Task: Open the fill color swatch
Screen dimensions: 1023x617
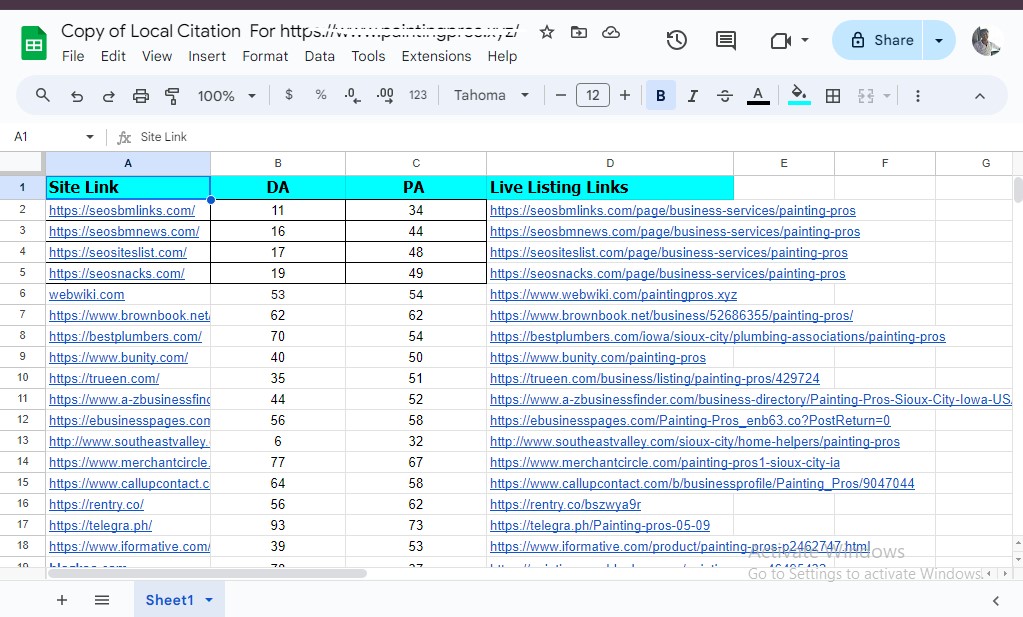Action: (x=799, y=96)
